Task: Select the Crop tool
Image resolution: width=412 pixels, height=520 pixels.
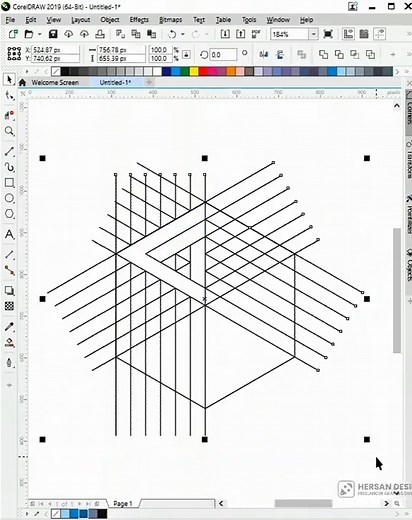Action: tap(9, 115)
